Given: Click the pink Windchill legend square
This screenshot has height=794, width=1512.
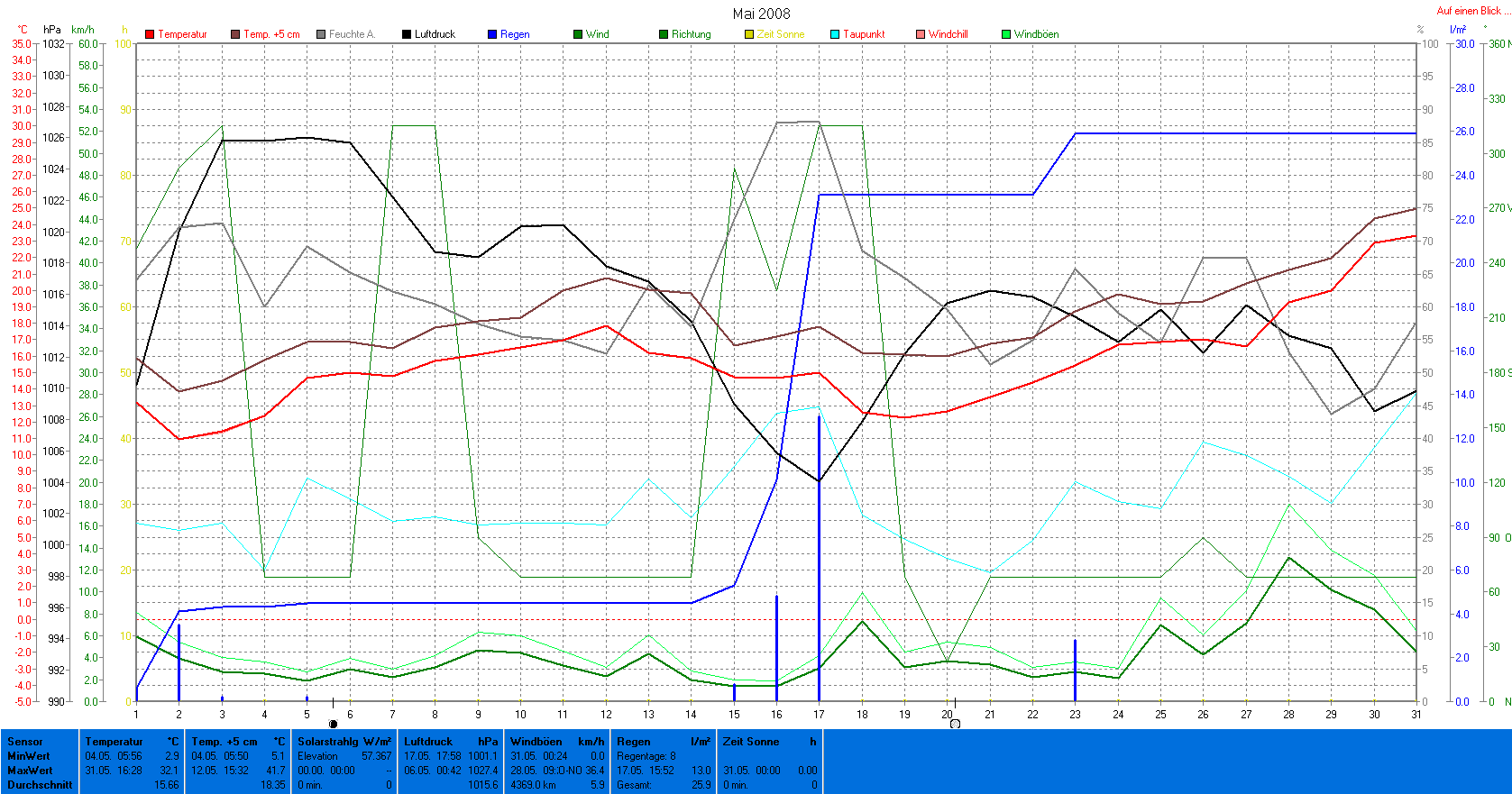Looking at the screenshot, I should pos(921,34).
